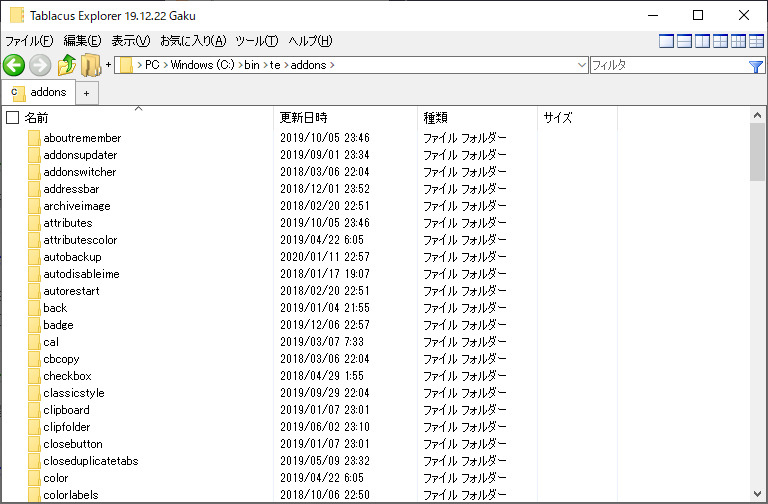The width and height of the screenshot is (768, 504).
Task: Switch to two-row horizontal split layout
Action: [684, 41]
